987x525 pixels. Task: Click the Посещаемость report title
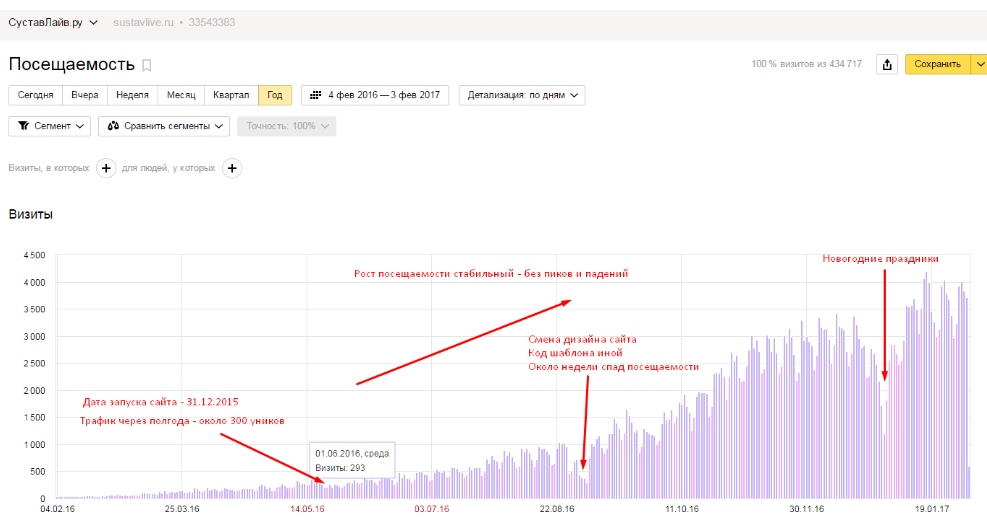(x=72, y=64)
